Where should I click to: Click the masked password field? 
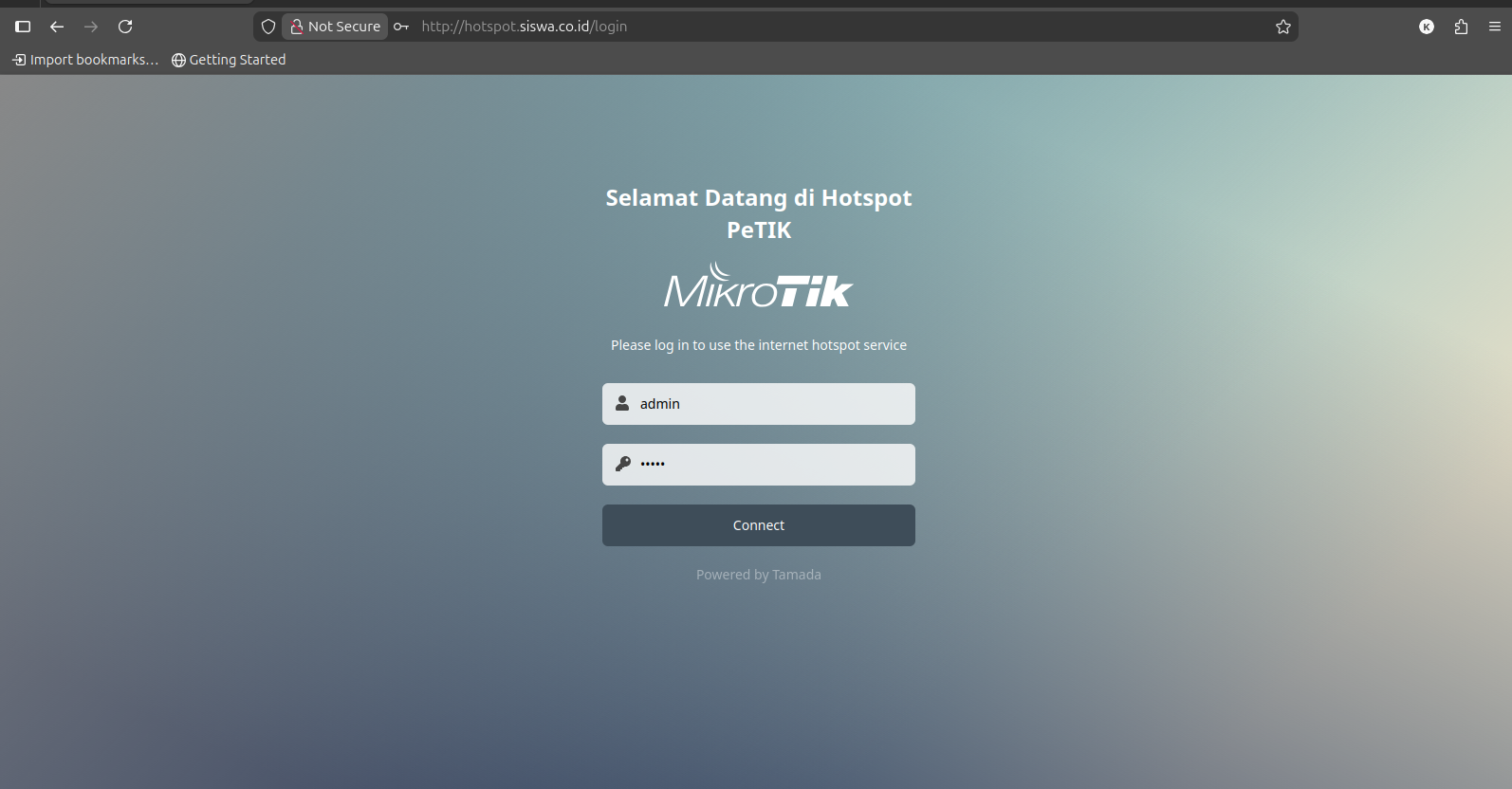759,465
